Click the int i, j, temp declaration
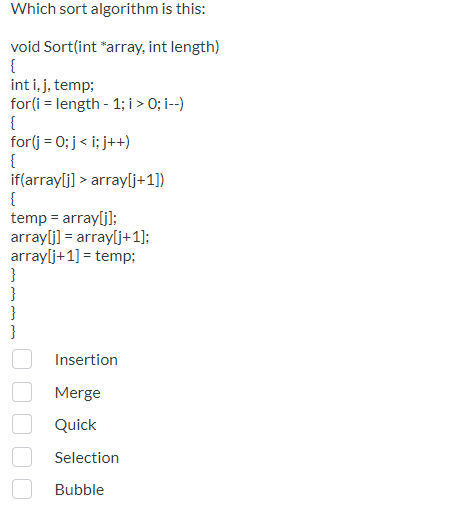The height and width of the screenshot is (514, 463). click(x=52, y=85)
